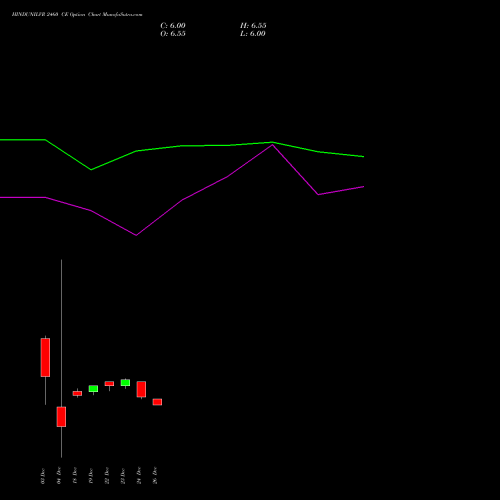Select the last red candle above 26 Dec
This screenshot has width=500, height=500.
point(157,402)
